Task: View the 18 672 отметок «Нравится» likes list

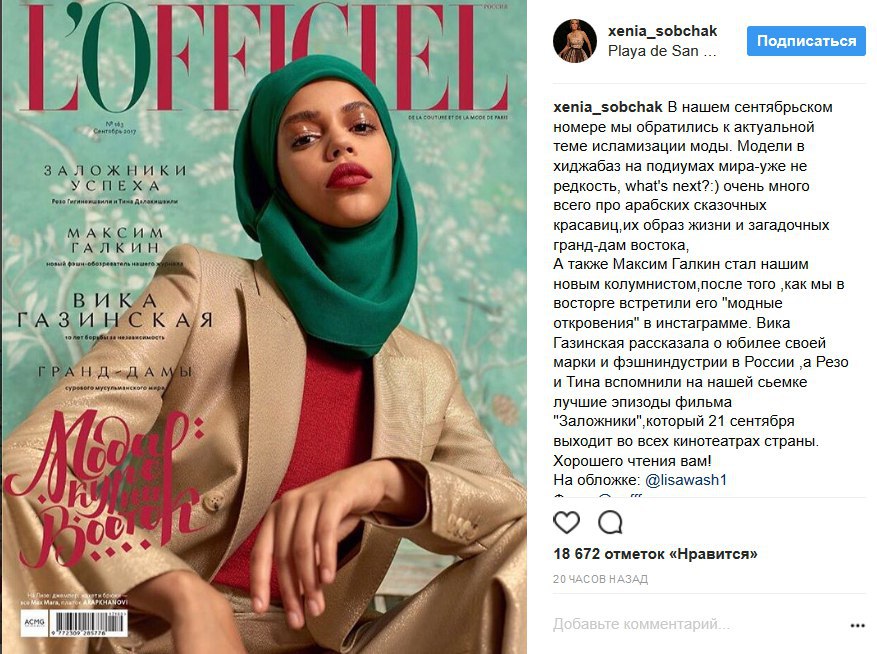Action: pyautogui.click(x=655, y=554)
